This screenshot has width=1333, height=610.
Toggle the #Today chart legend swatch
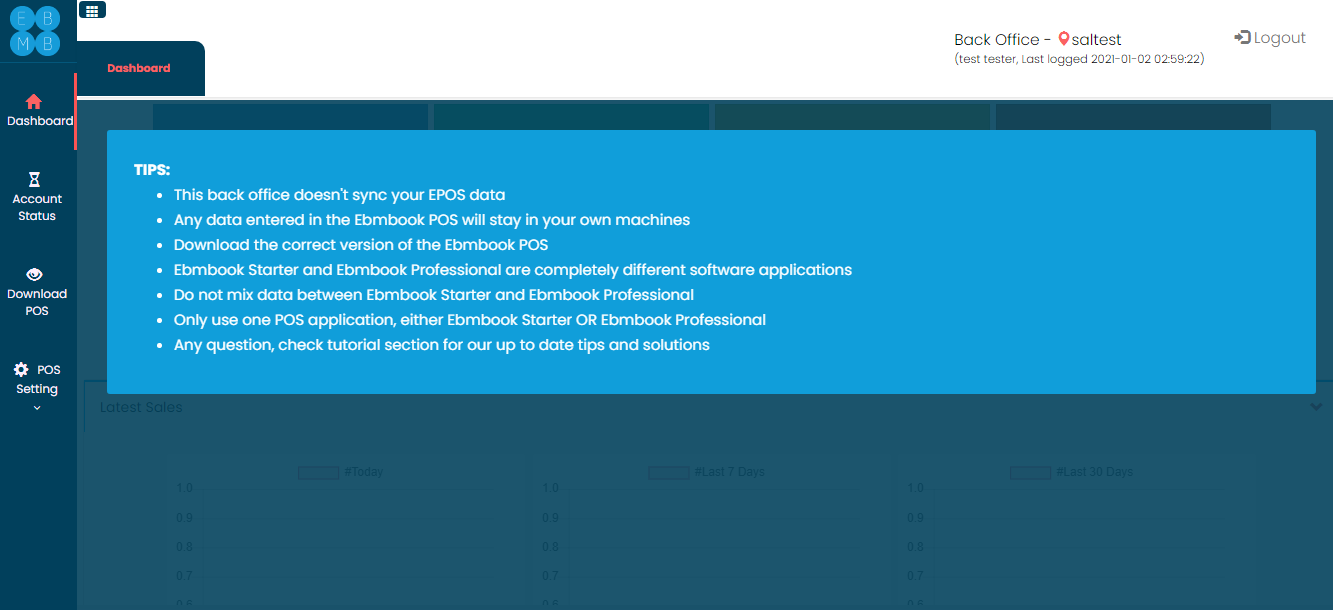coord(318,472)
